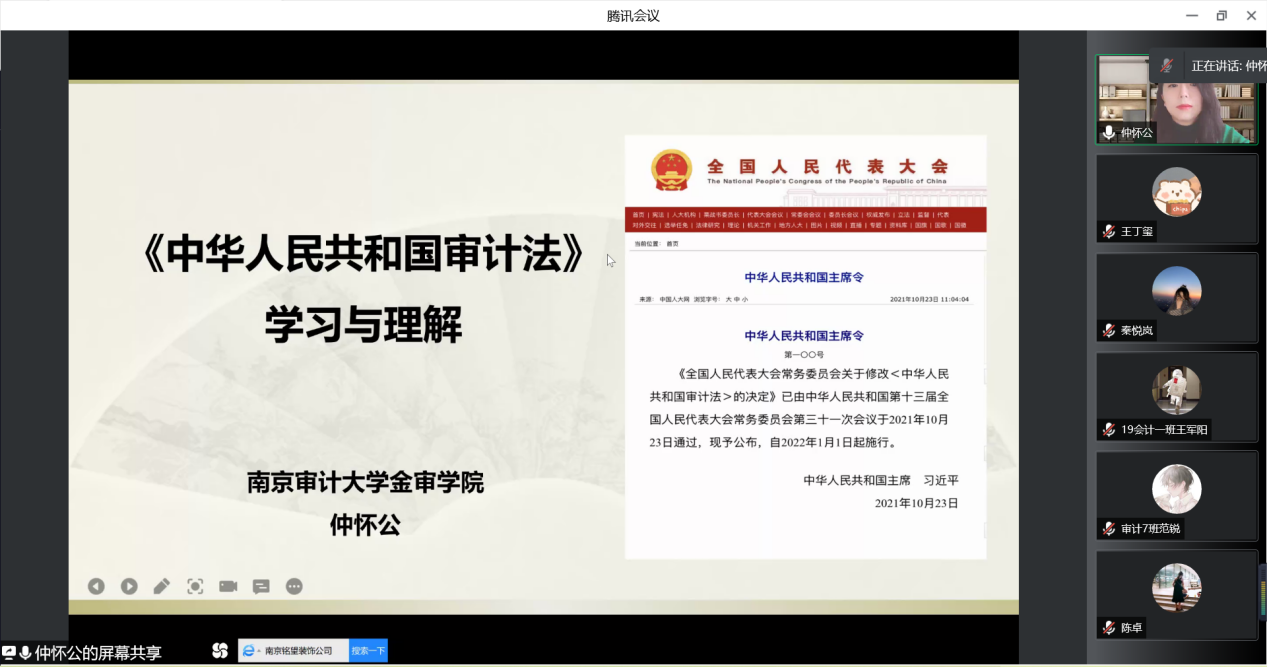Toggle 王丁玺's muted microphone icon
The width and height of the screenshot is (1267, 667).
pyautogui.click(x=1108, y=232)
